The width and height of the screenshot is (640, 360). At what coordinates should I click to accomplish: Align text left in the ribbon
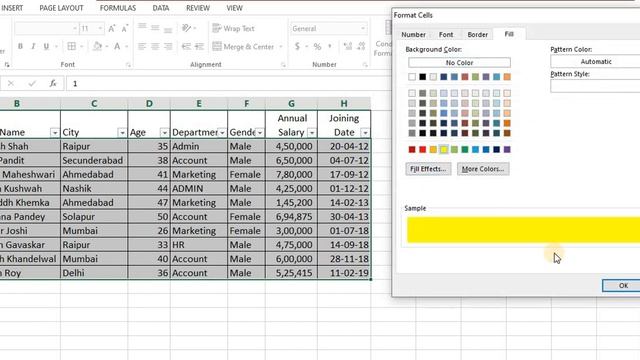[x=142, y=46]
